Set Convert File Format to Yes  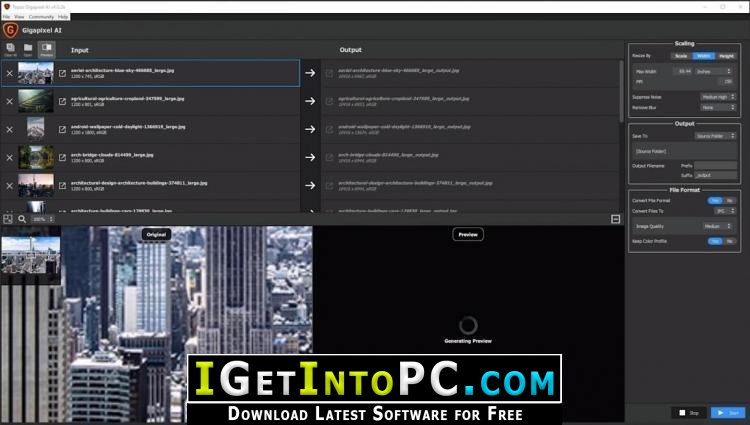coord(715,200)
